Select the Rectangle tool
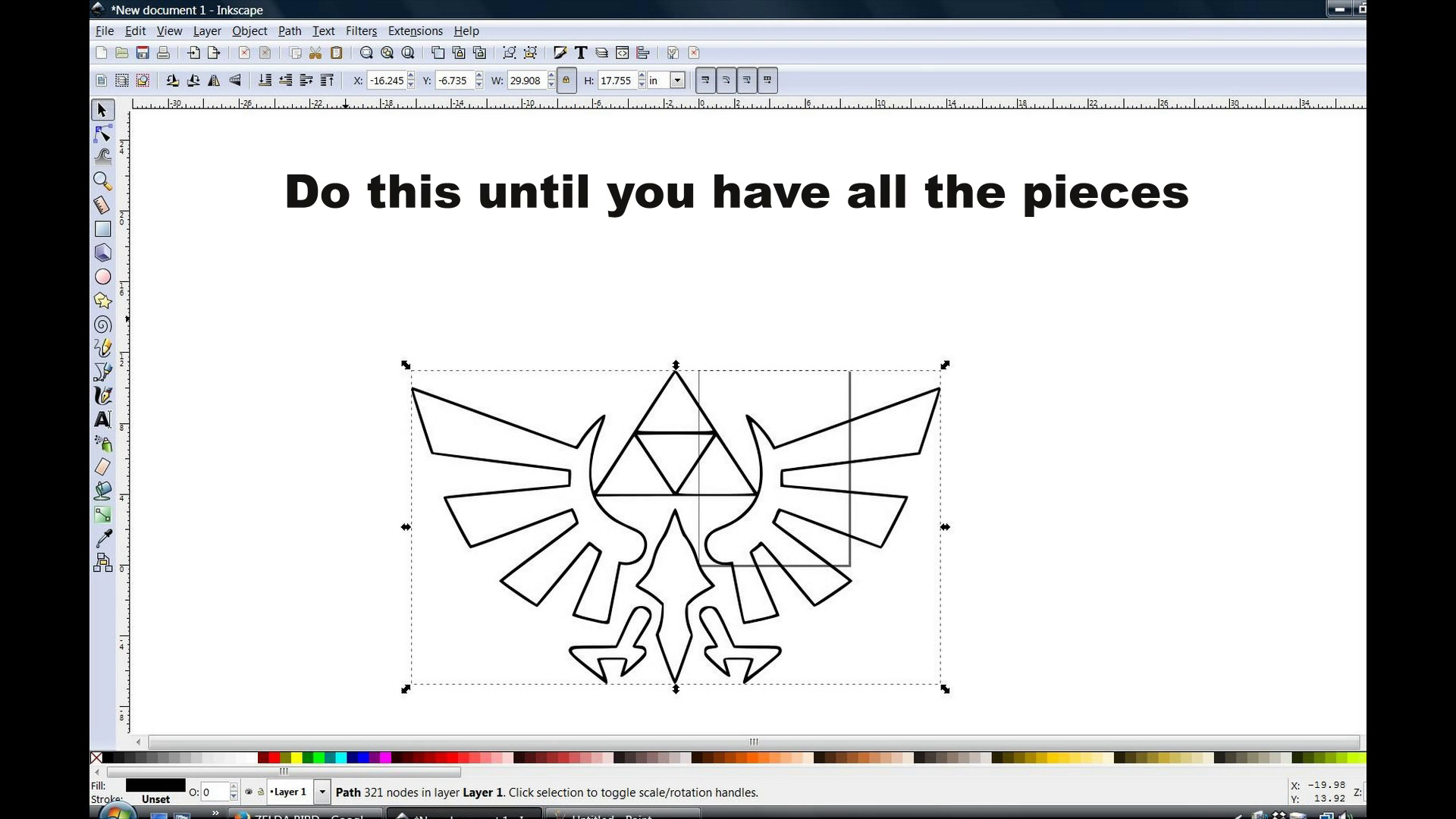 102,228
